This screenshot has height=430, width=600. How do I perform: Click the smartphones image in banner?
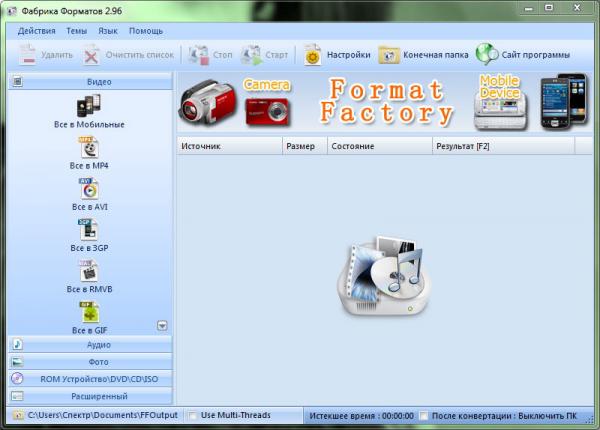tap(564, 101)
